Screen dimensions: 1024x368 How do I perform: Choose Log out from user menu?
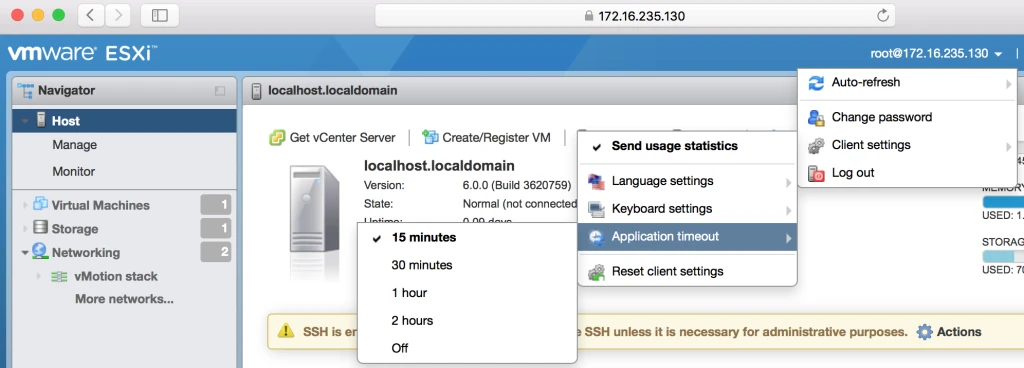(x=853, y=173)
